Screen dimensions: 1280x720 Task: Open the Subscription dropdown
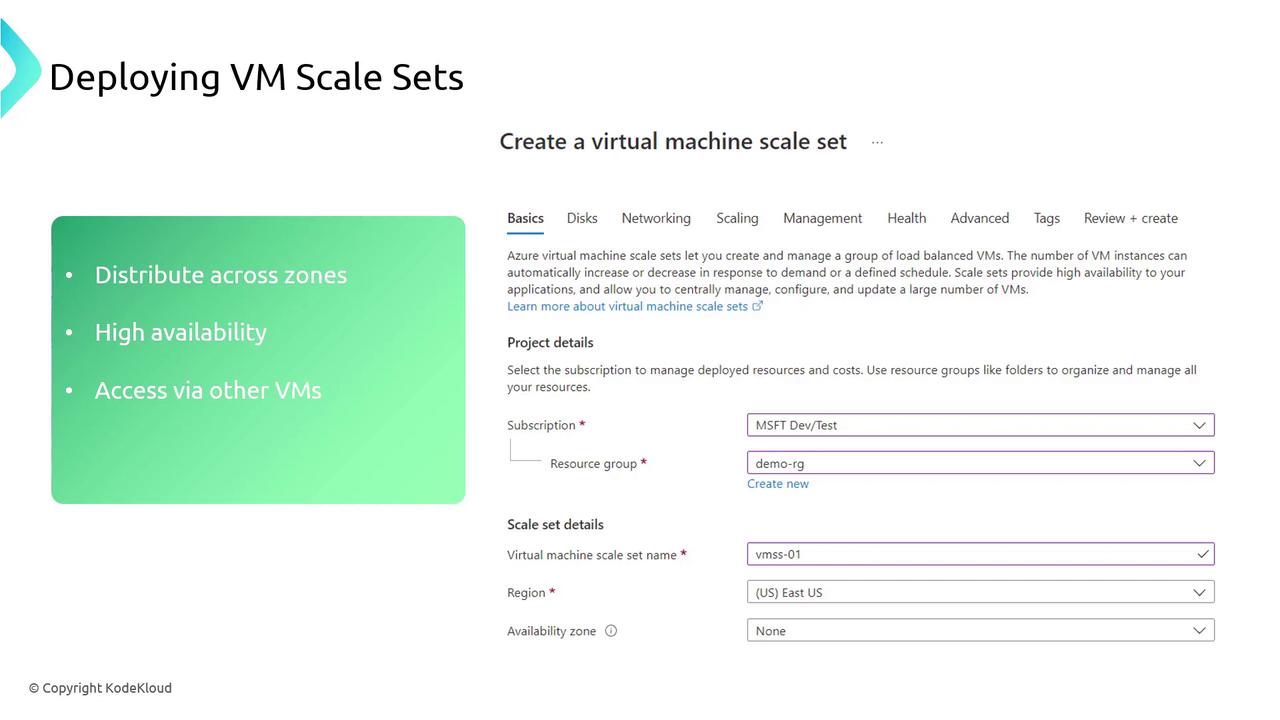point(980,425)
